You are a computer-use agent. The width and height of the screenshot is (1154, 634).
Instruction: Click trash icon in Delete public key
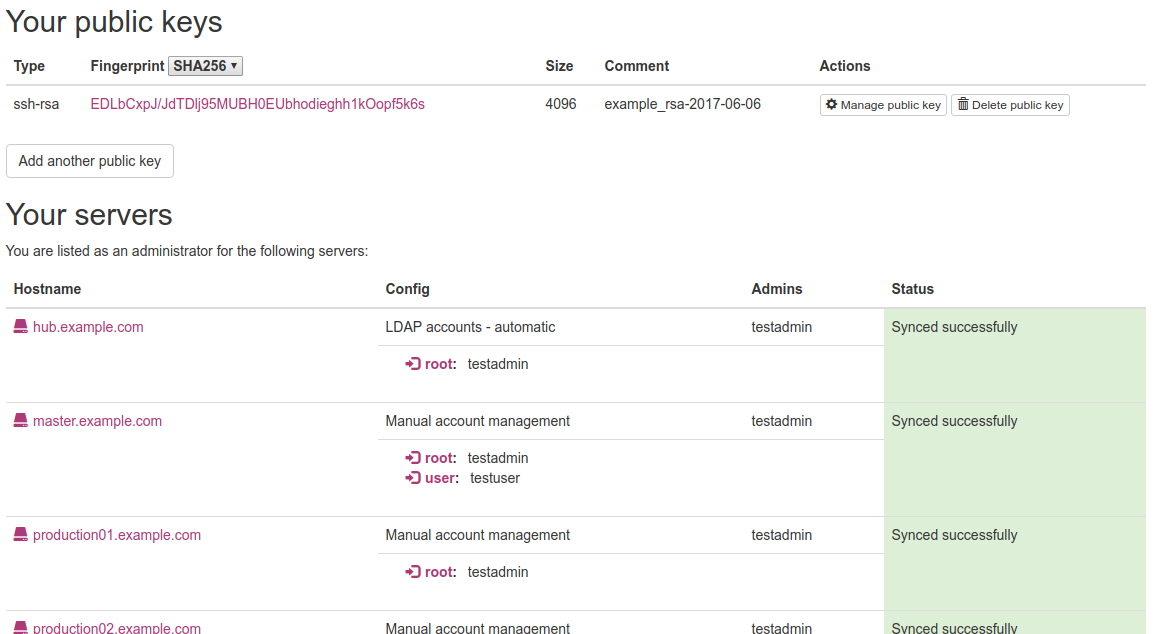point(963,105)
